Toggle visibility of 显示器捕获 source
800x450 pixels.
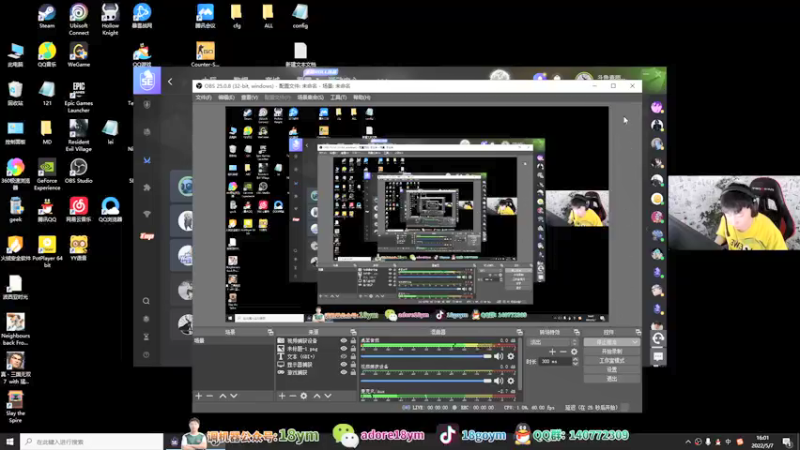[x=343, y=364]
